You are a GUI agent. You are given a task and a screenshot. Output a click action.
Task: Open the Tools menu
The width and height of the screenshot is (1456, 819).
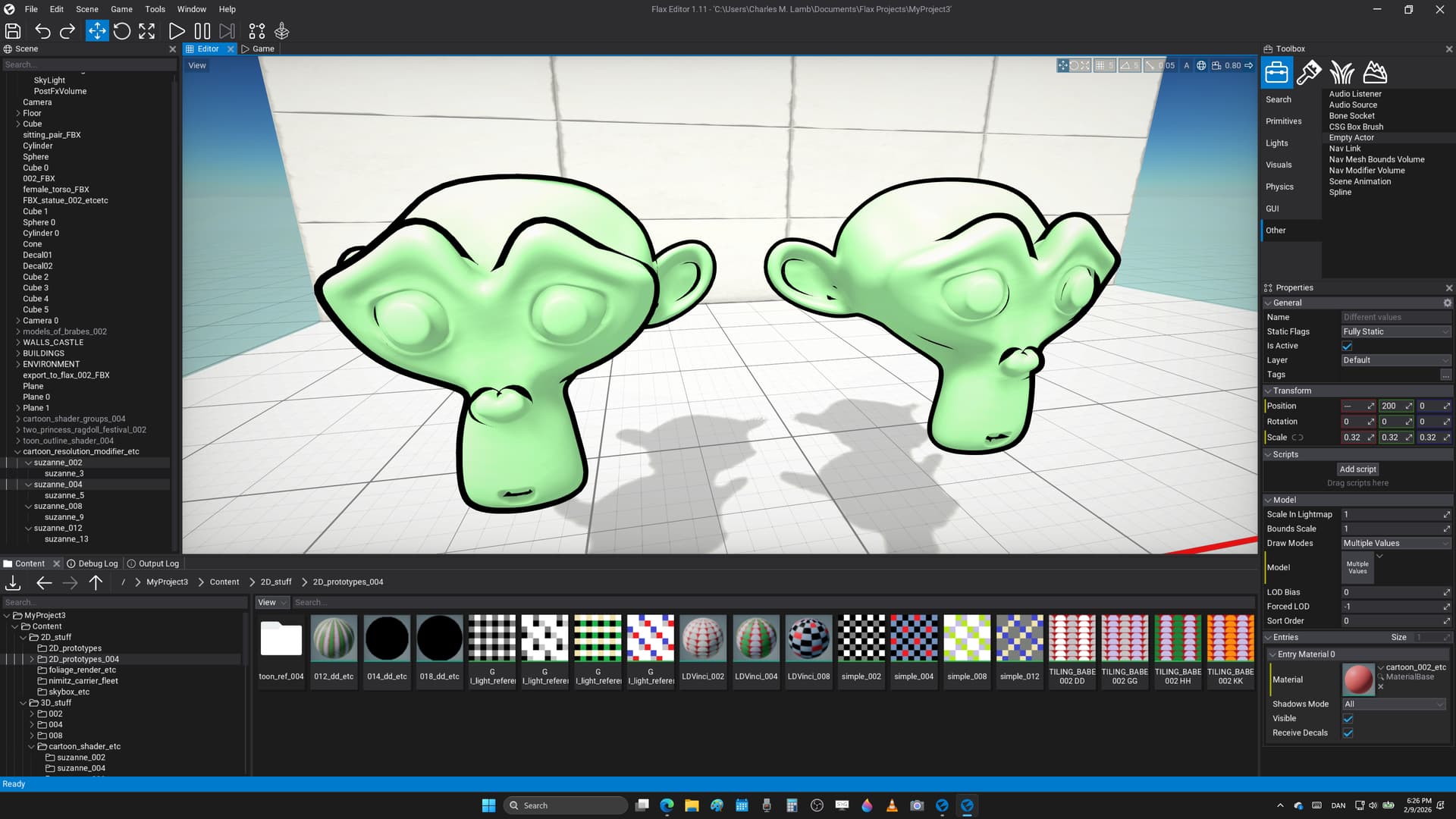coord(155,9)
